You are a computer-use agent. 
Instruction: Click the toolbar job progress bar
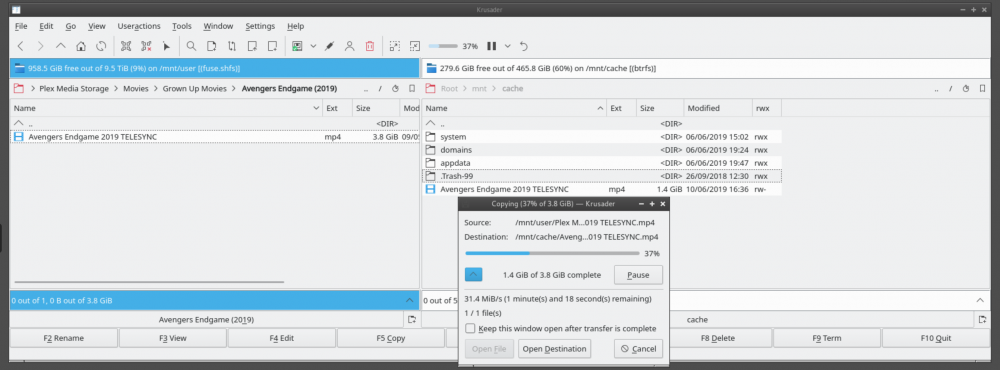(443, 46)
